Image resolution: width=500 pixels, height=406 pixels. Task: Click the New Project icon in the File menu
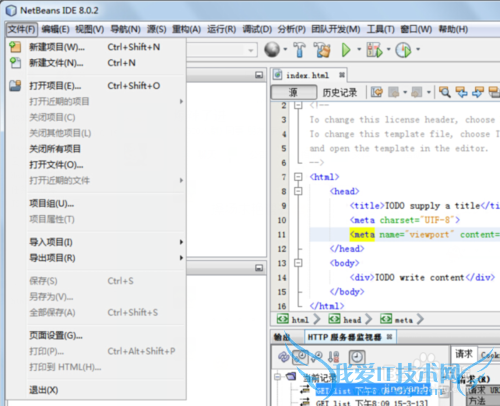[15, 47]
